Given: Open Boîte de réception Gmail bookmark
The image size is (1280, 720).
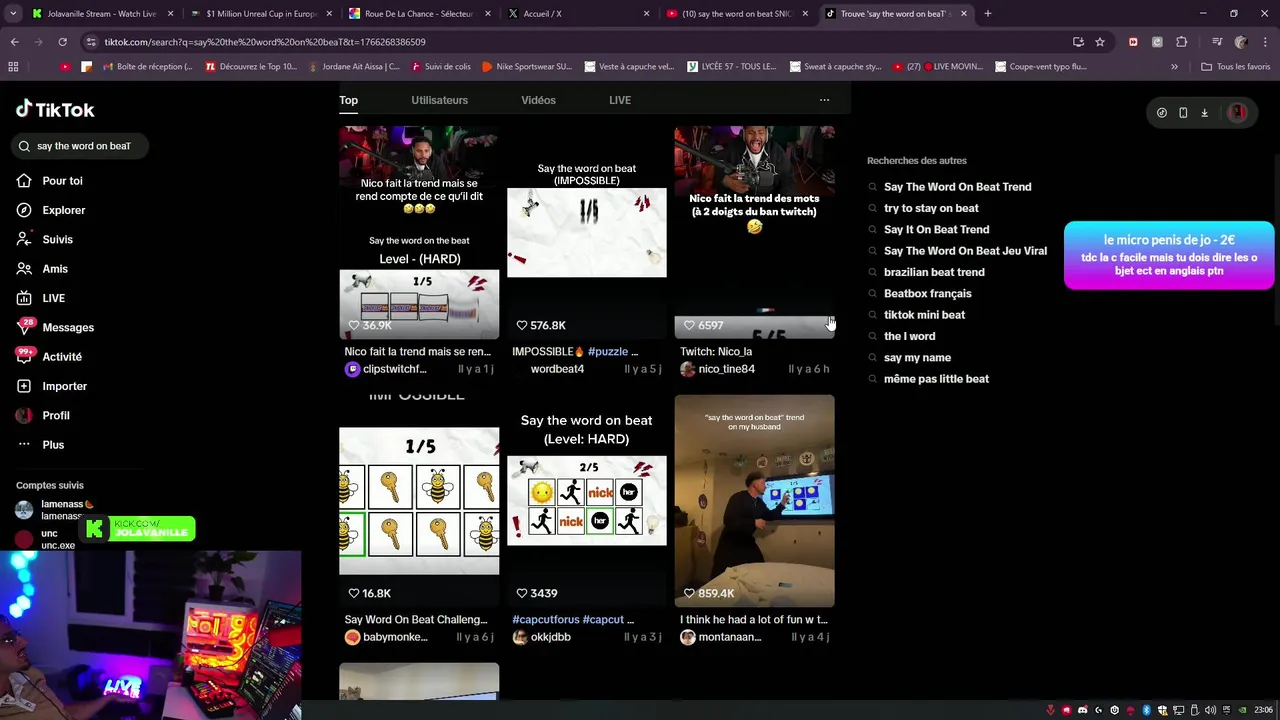Looking at the screenshot, I should coord(146,67).
